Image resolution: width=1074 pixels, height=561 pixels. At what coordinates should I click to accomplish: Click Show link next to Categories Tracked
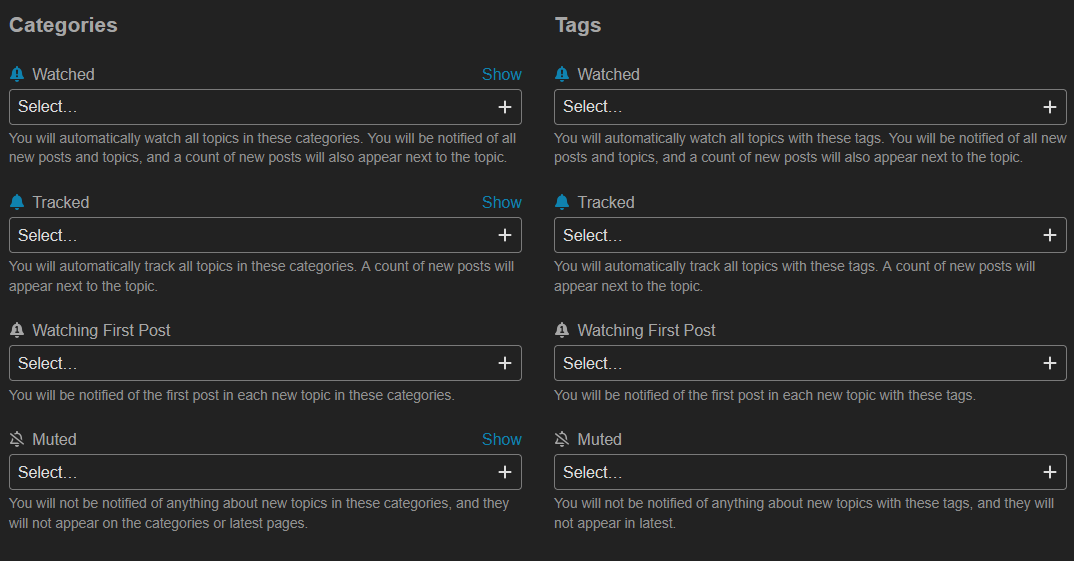pyautogui.click(x=501, y=202)
